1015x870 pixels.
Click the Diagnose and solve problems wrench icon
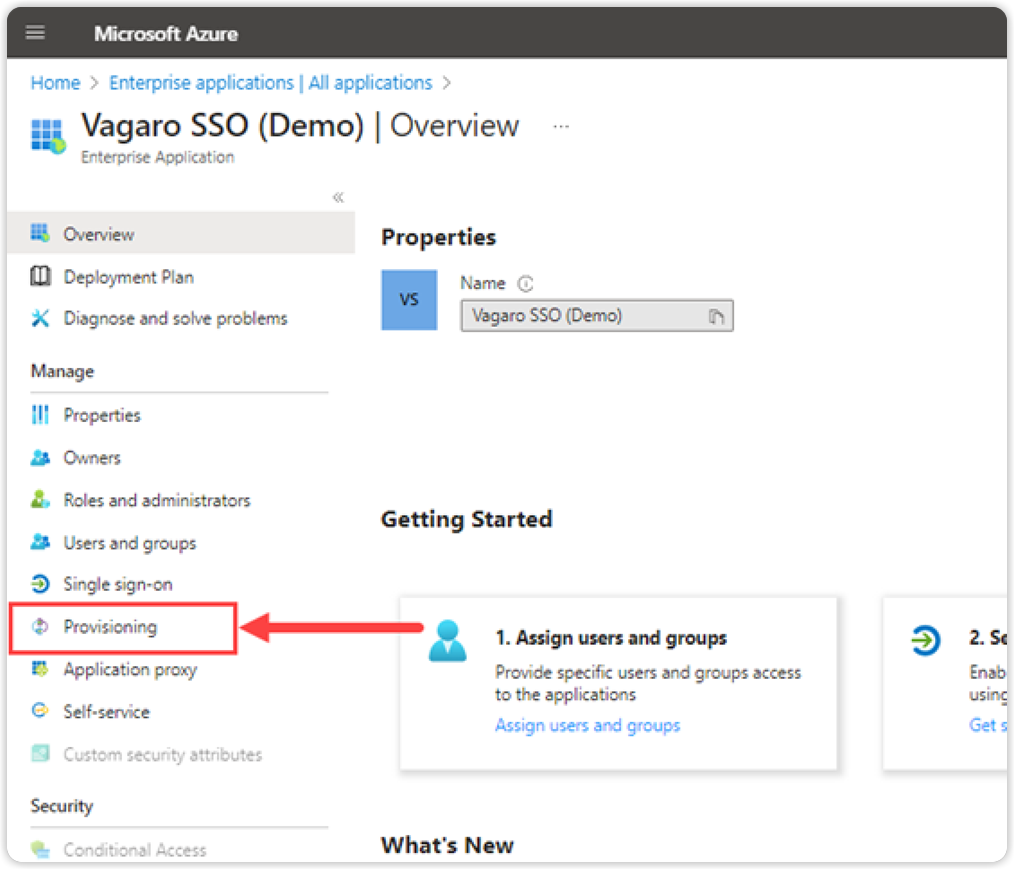(40, 318)
